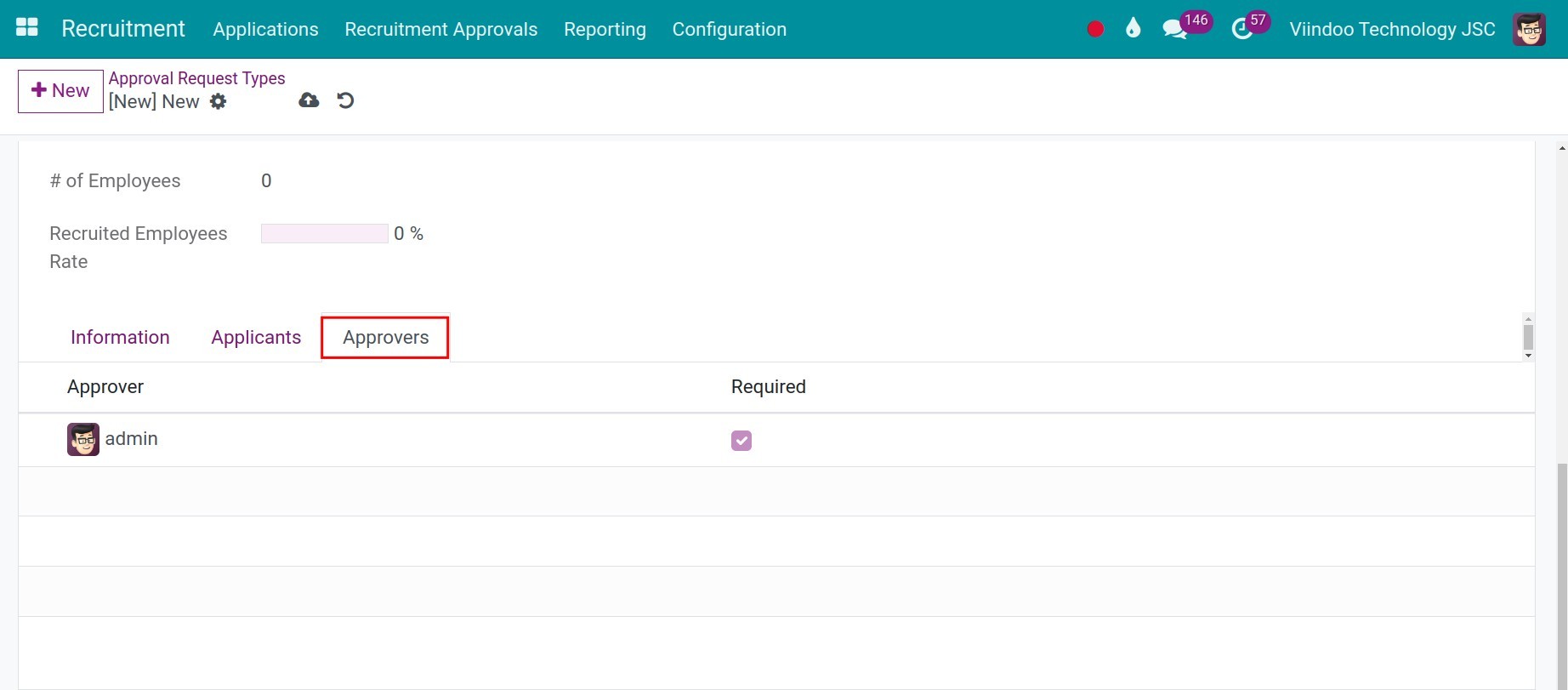Switch to the Applicants tab

click(256, 337)
